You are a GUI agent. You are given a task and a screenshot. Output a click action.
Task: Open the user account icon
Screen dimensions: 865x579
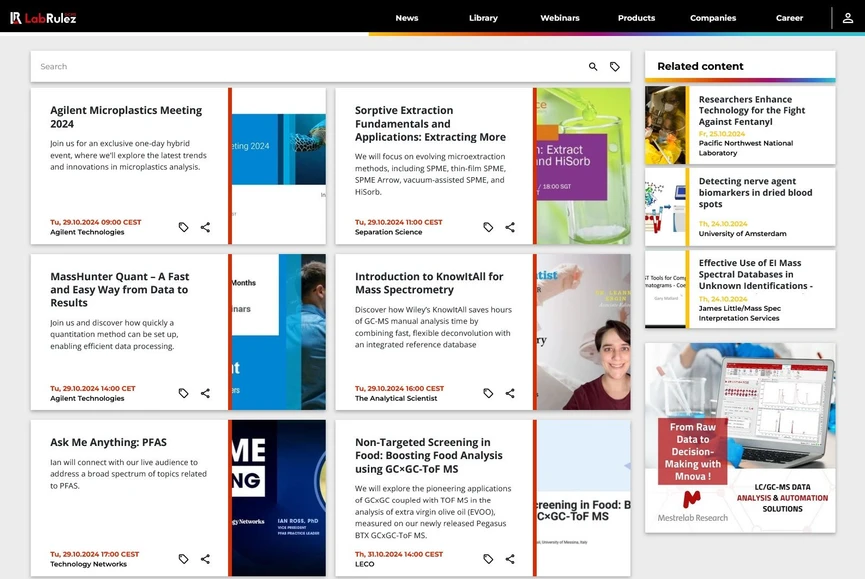point(848,18)
